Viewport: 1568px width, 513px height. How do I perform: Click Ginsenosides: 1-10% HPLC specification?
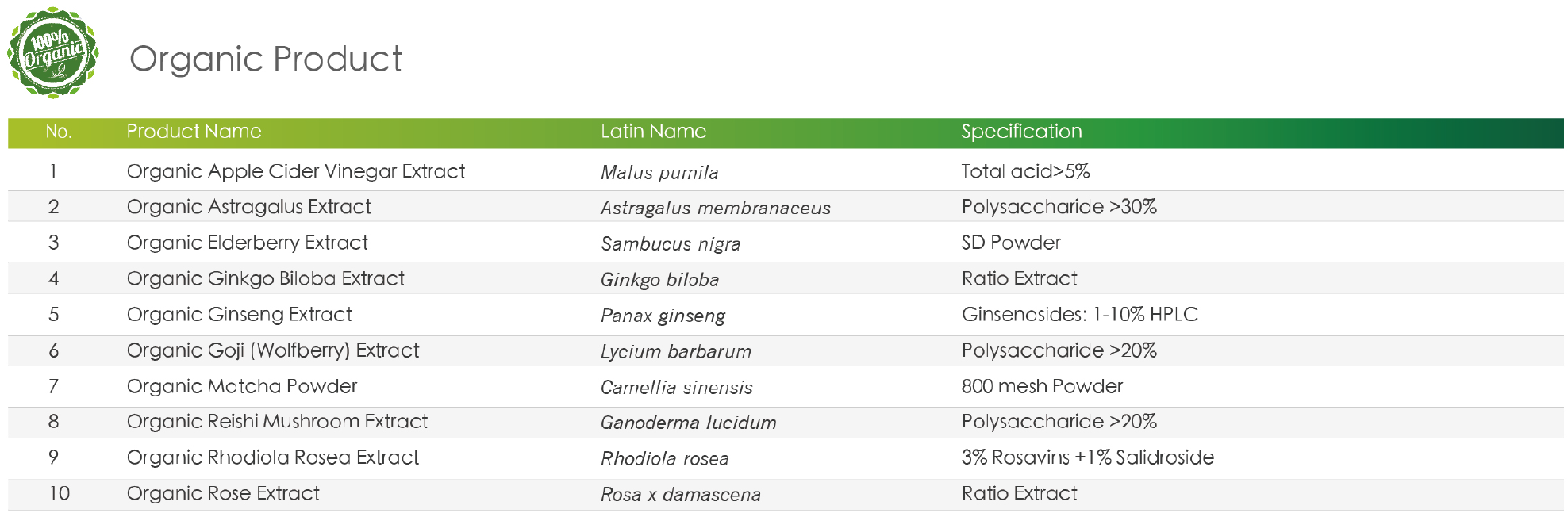point(1079,315)
